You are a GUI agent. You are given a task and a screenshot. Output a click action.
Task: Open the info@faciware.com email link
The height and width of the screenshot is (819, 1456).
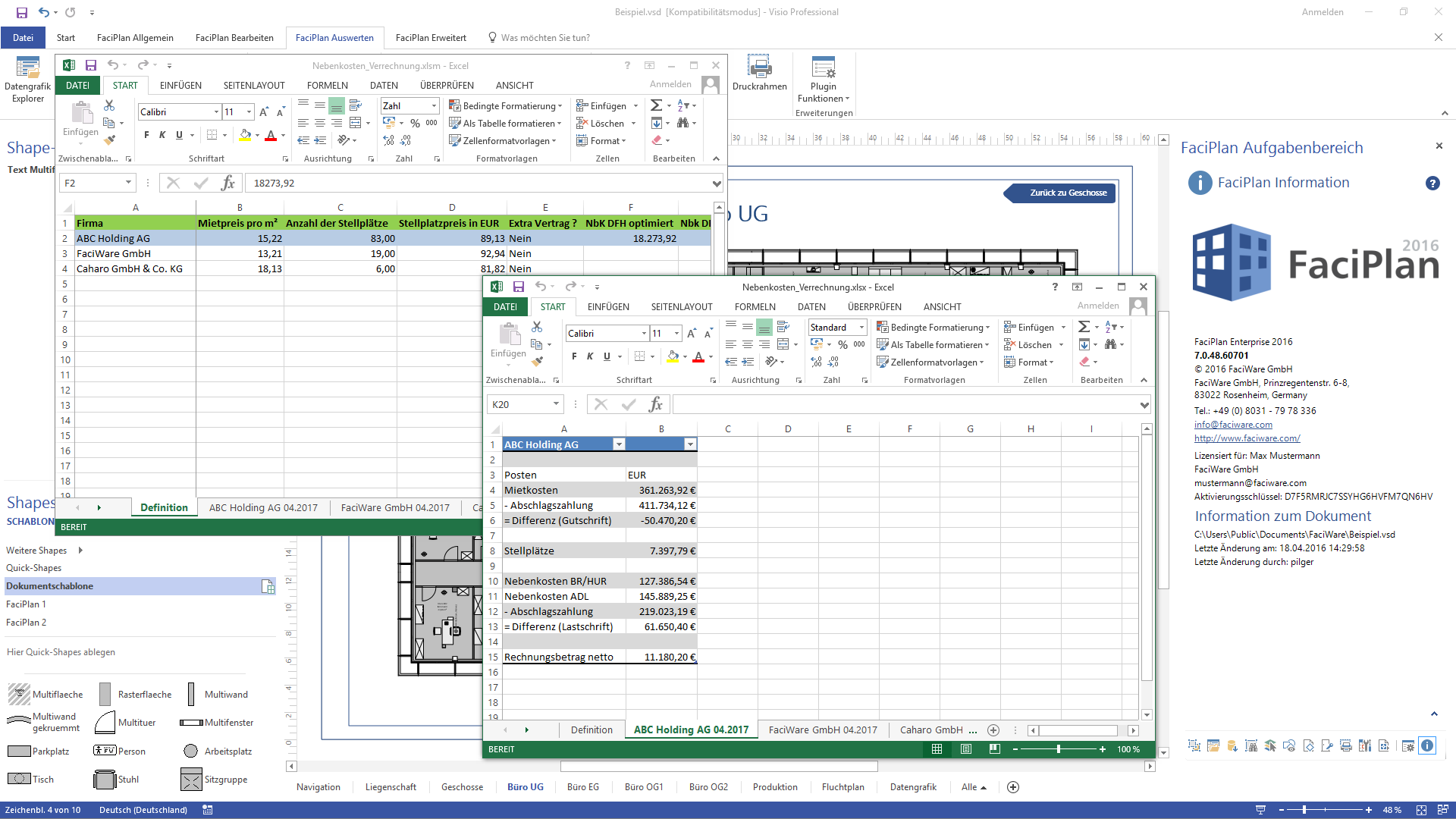pyautogui.click(x=1233, y=425)
